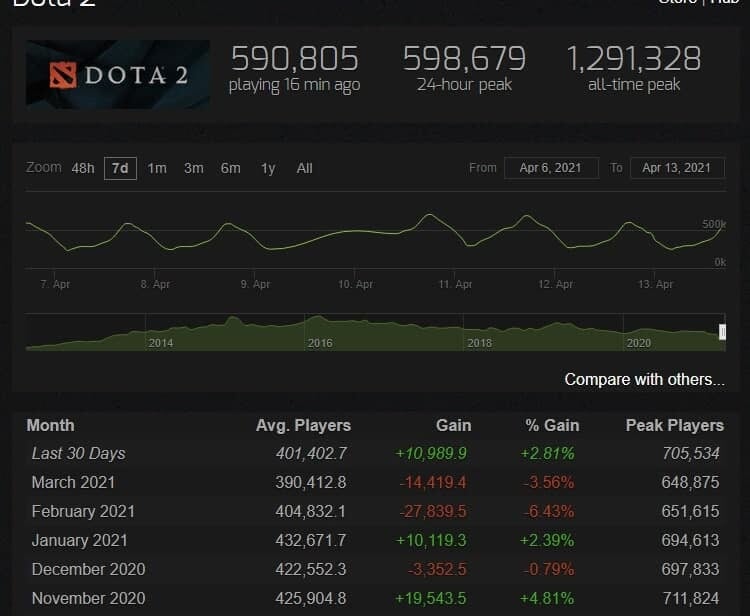
Task: Zoom chart to 1y
Action: 268,168
